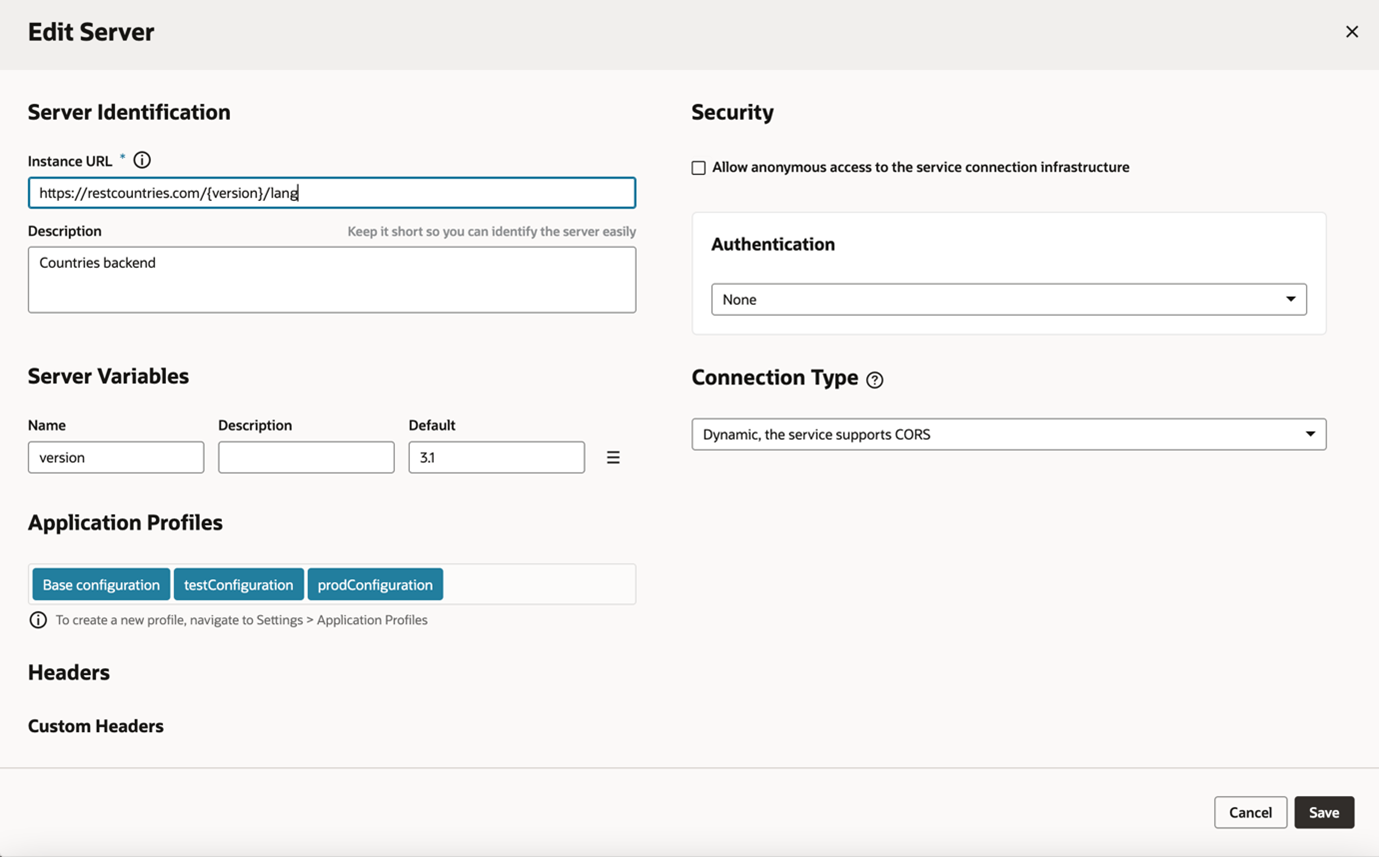Click the 'To create a new profile' hint
Screen dimensions: 1379x857
point(242,620)
